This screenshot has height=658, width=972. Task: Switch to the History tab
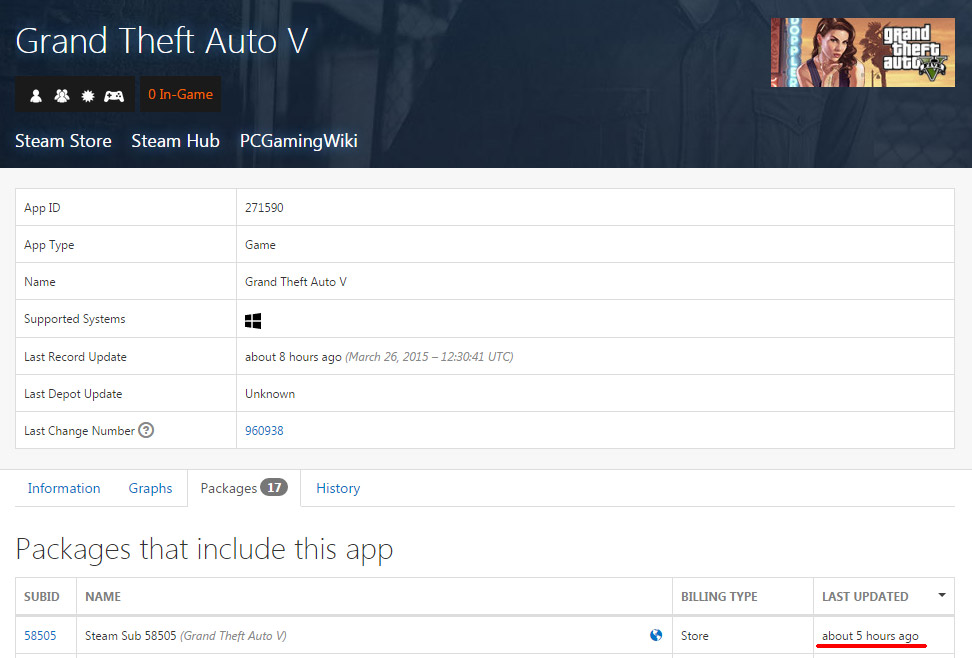[338, 488]
